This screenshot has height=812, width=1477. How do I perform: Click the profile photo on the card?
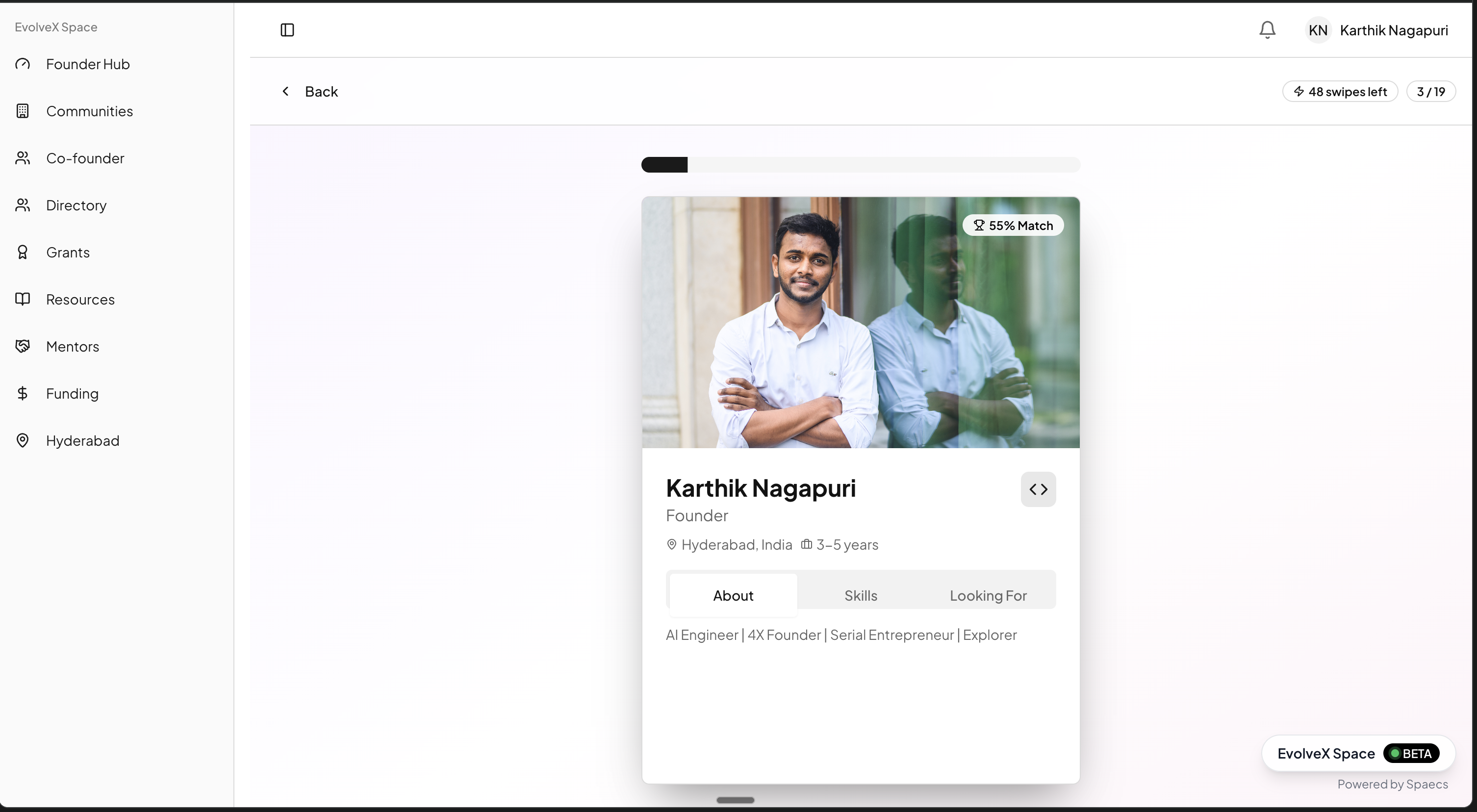coord(860,322)
